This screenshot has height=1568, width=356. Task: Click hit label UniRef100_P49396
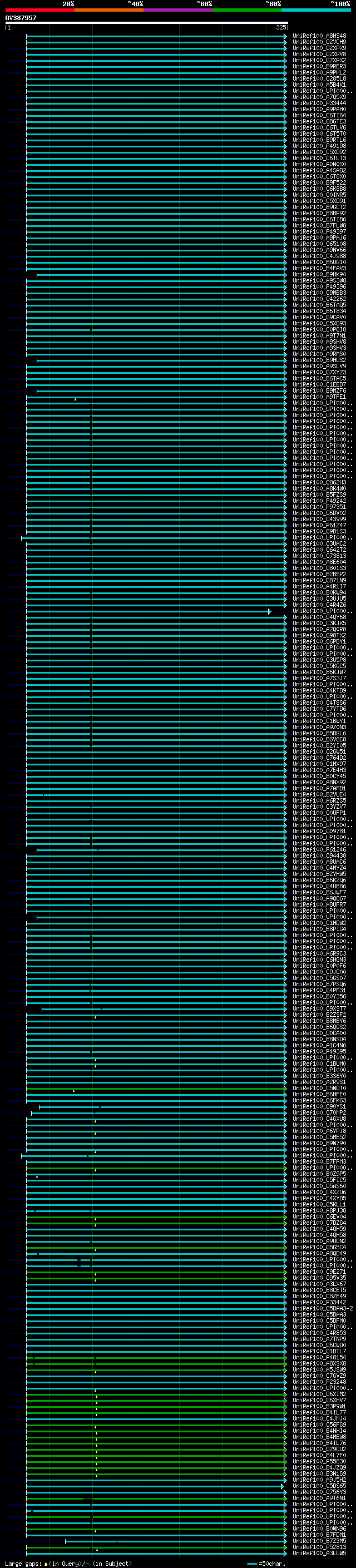[319, 286]
